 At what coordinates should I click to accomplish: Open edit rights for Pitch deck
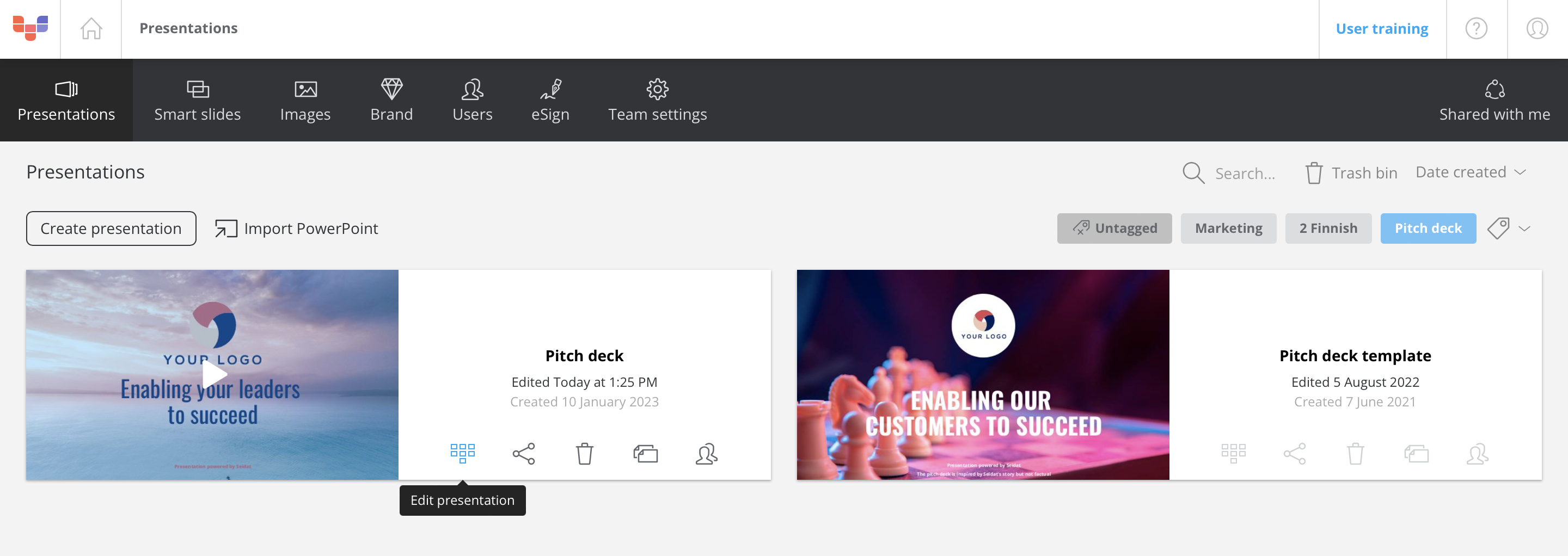click(706, 453)
